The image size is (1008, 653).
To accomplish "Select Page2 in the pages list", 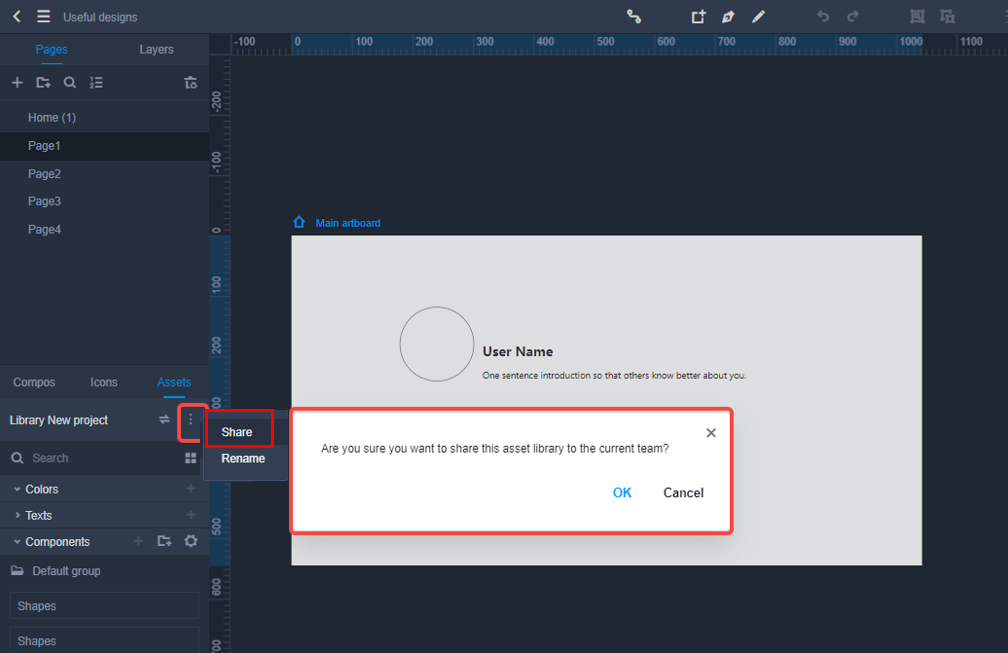I will pos(104,174).
